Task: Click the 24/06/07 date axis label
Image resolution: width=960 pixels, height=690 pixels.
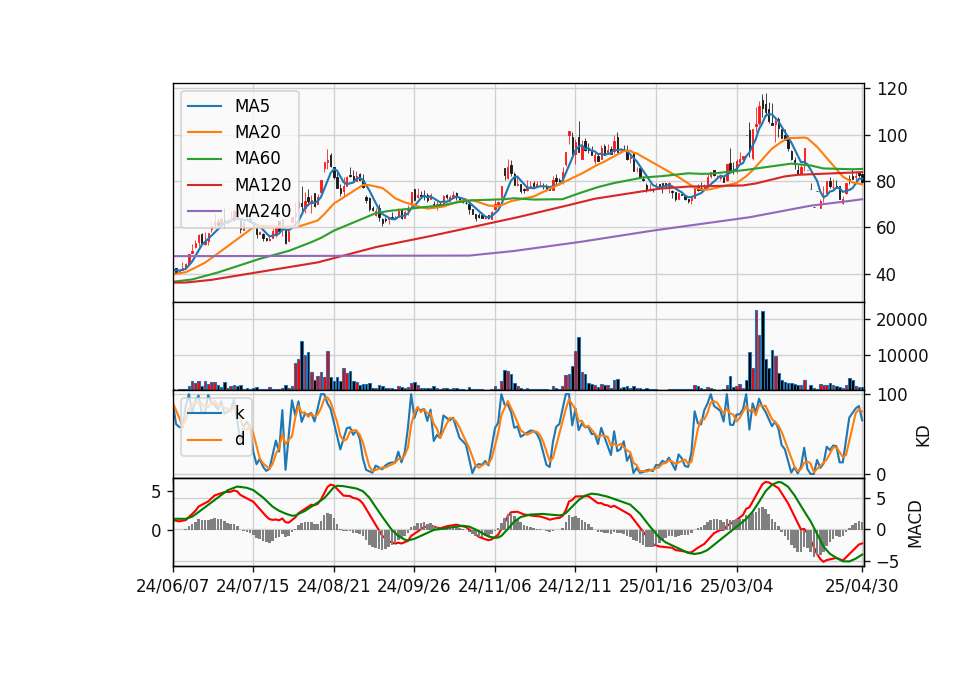Action: click(173, 587)
